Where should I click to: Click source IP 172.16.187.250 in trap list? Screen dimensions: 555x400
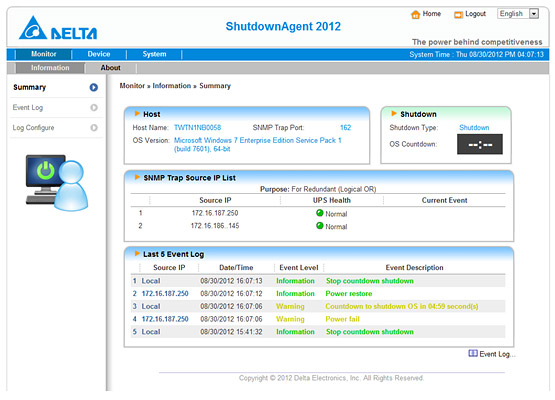pos(215,213)
